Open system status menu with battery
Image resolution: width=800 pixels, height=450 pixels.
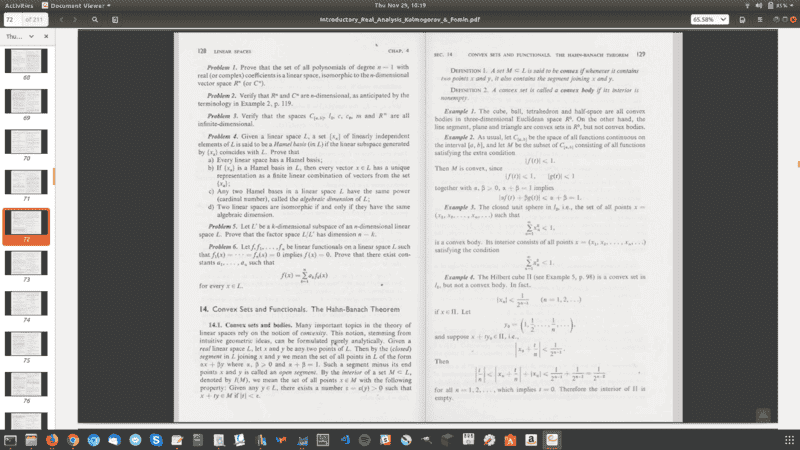(770, 5)
